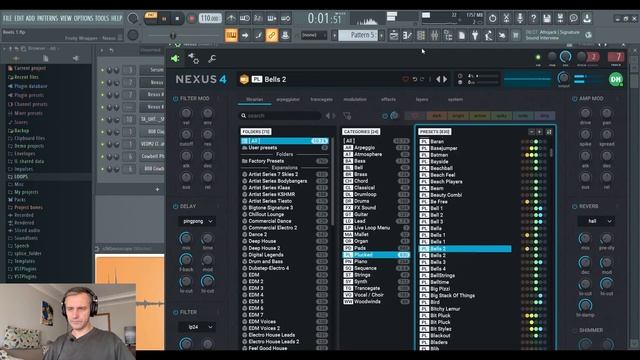This screenshot has height=360, width=640.
Task: Click the download content library icon
Action: (x=587, y=18)
